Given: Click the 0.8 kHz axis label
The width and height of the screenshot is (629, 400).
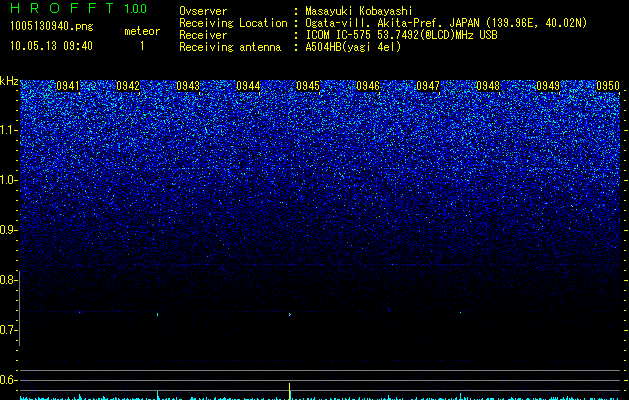Looking at the screenshot, I should coord(9,280).
